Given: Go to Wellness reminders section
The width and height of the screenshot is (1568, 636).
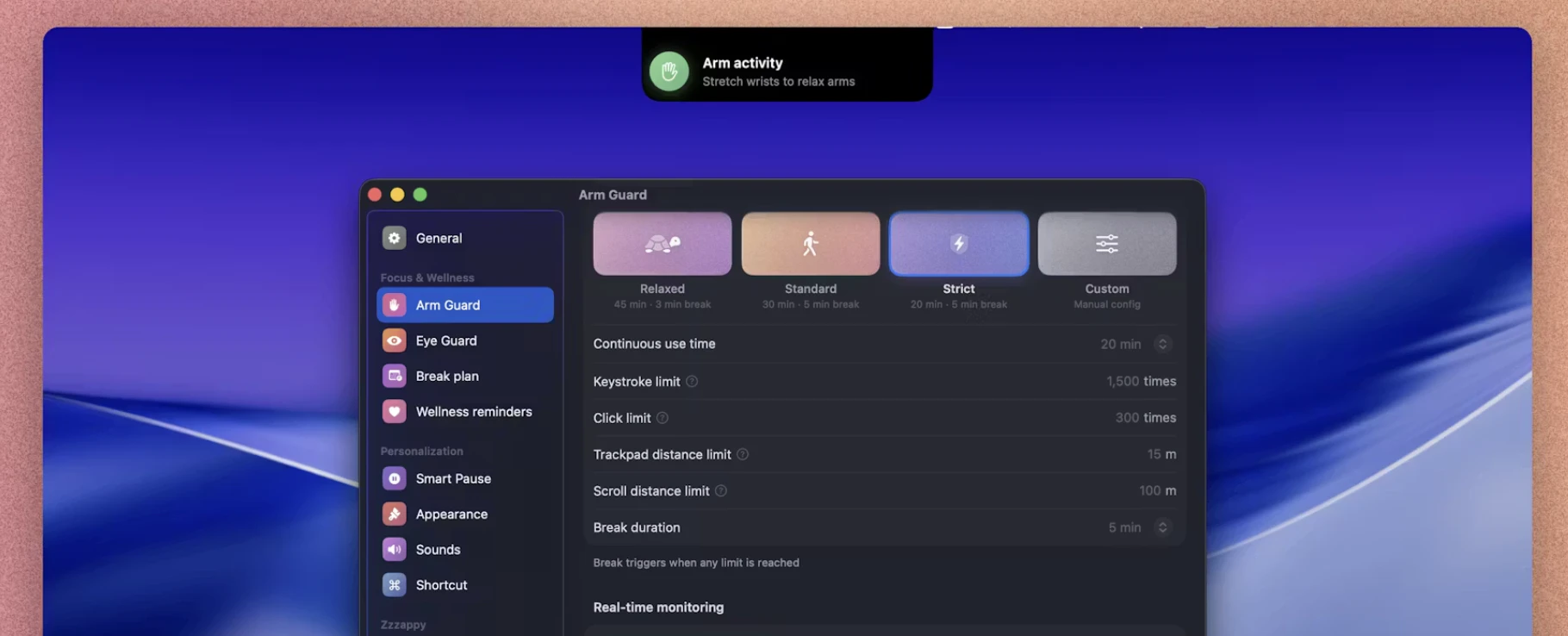Looking at the screenshot, I should (465, 411).
